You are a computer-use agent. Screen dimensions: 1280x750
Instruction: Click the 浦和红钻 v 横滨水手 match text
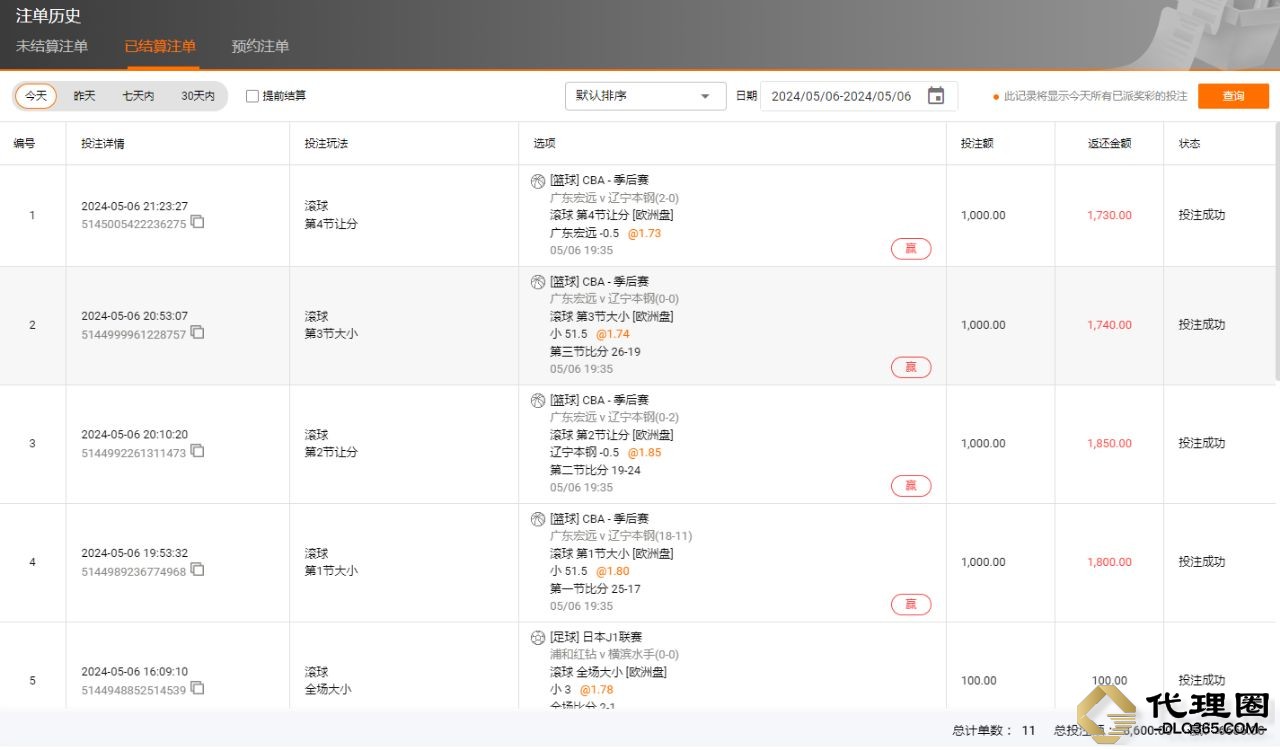click(x=614, y=654)
